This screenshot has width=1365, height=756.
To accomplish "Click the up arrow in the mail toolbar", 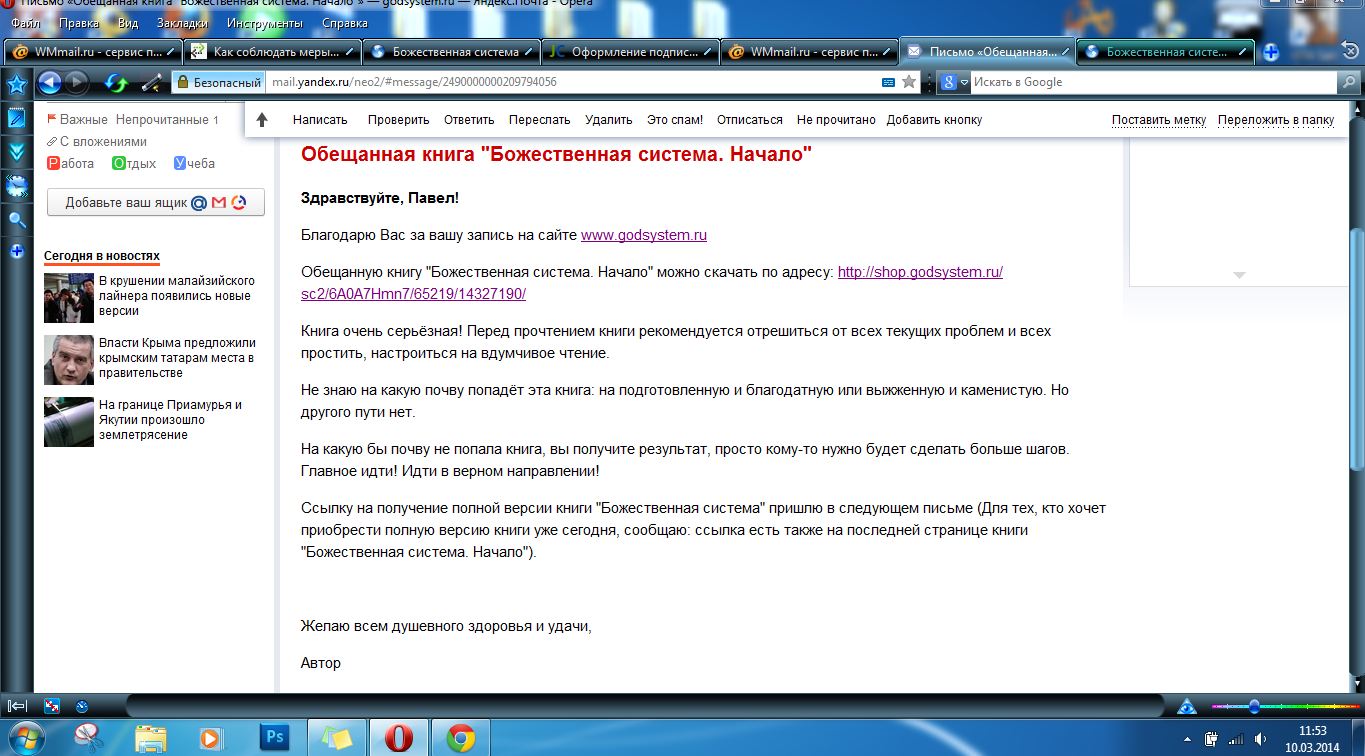I will (x=262, y=120).
